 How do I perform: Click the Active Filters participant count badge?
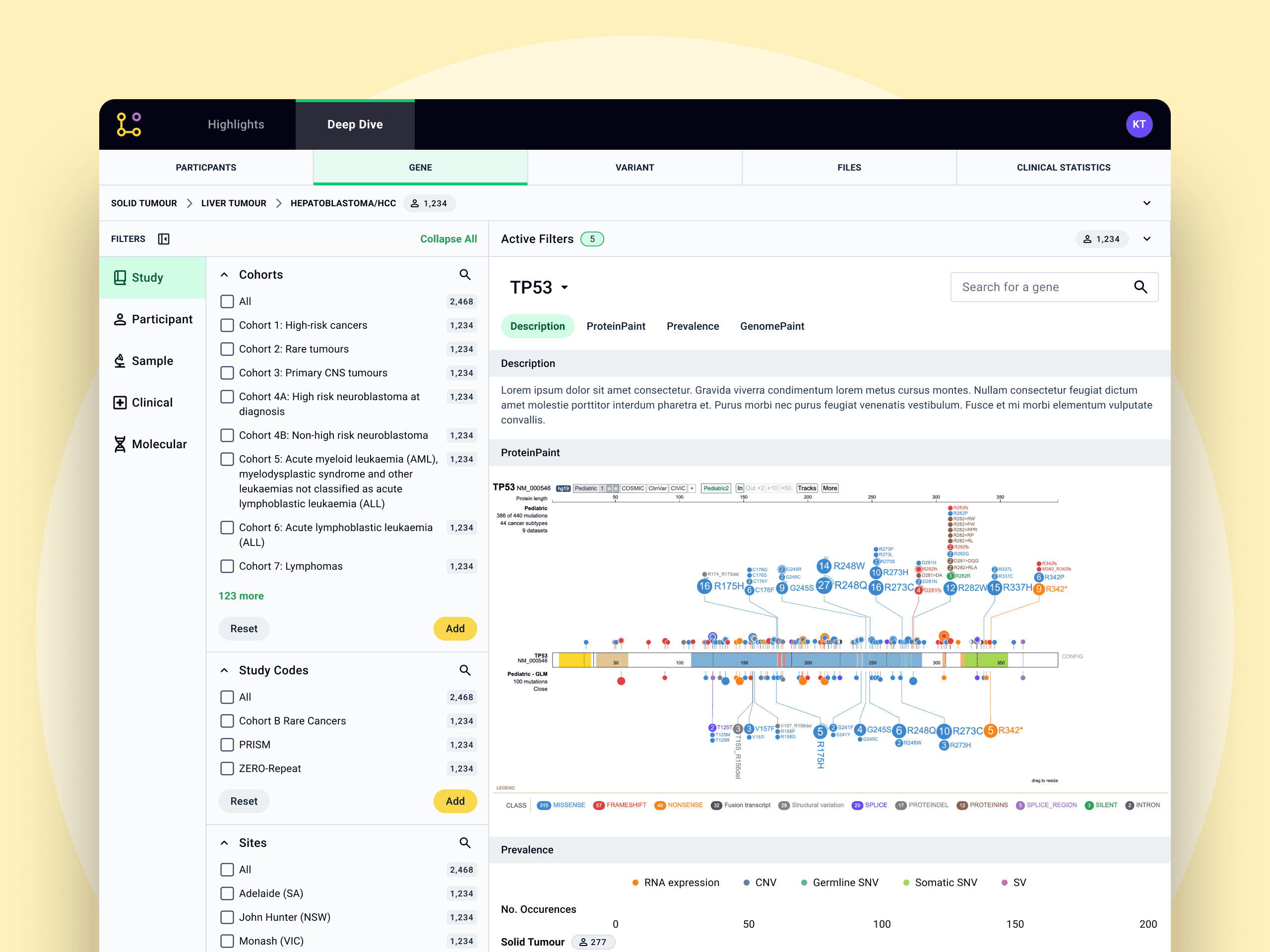(x=1102, y=239)
